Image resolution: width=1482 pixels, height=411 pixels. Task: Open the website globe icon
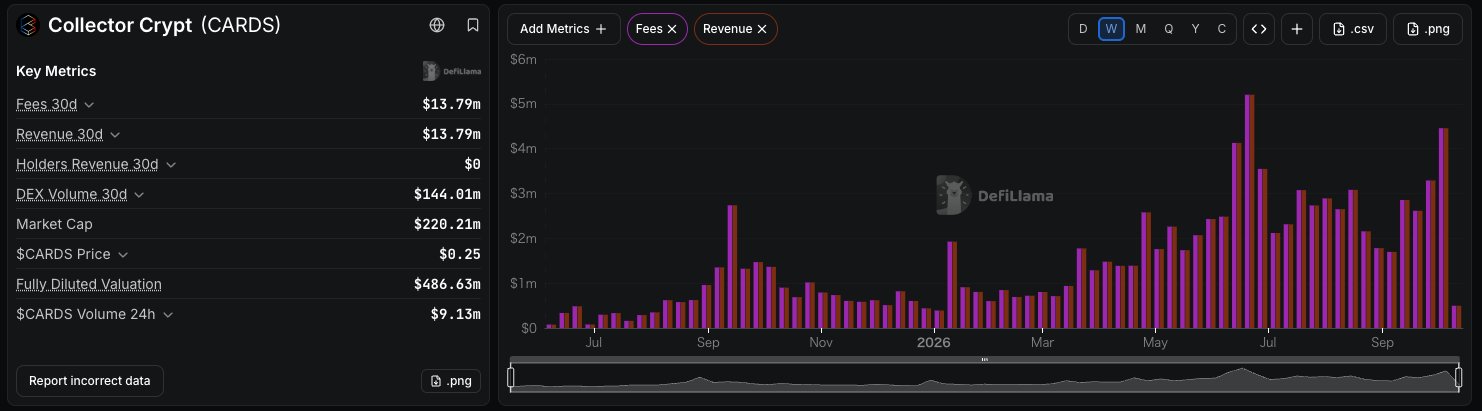pyautogui.click(x=436, y=25)
